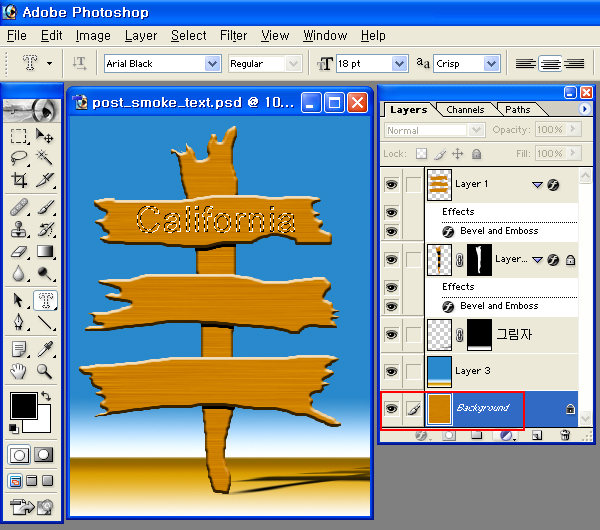Screen dimensions: 600x530
Task: Open the Image menu
Action: coord(93,36)
